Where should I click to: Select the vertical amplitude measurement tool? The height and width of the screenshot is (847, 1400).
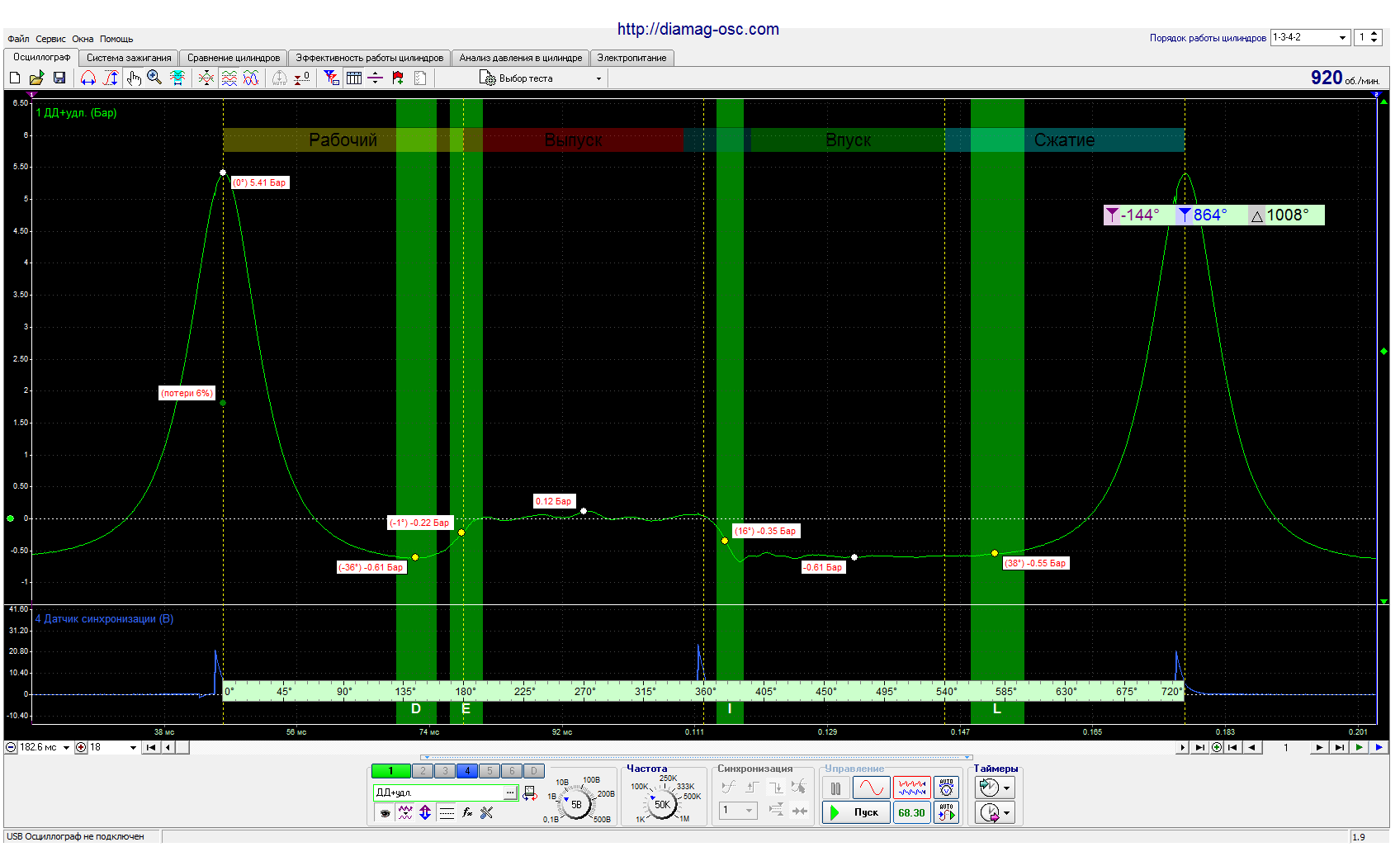point(111,78)
